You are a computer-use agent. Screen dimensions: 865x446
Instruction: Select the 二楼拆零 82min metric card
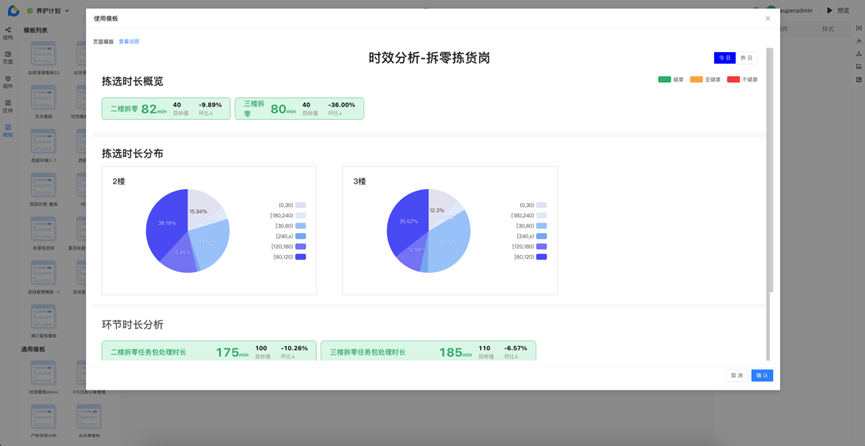click(x=166, y=108)
